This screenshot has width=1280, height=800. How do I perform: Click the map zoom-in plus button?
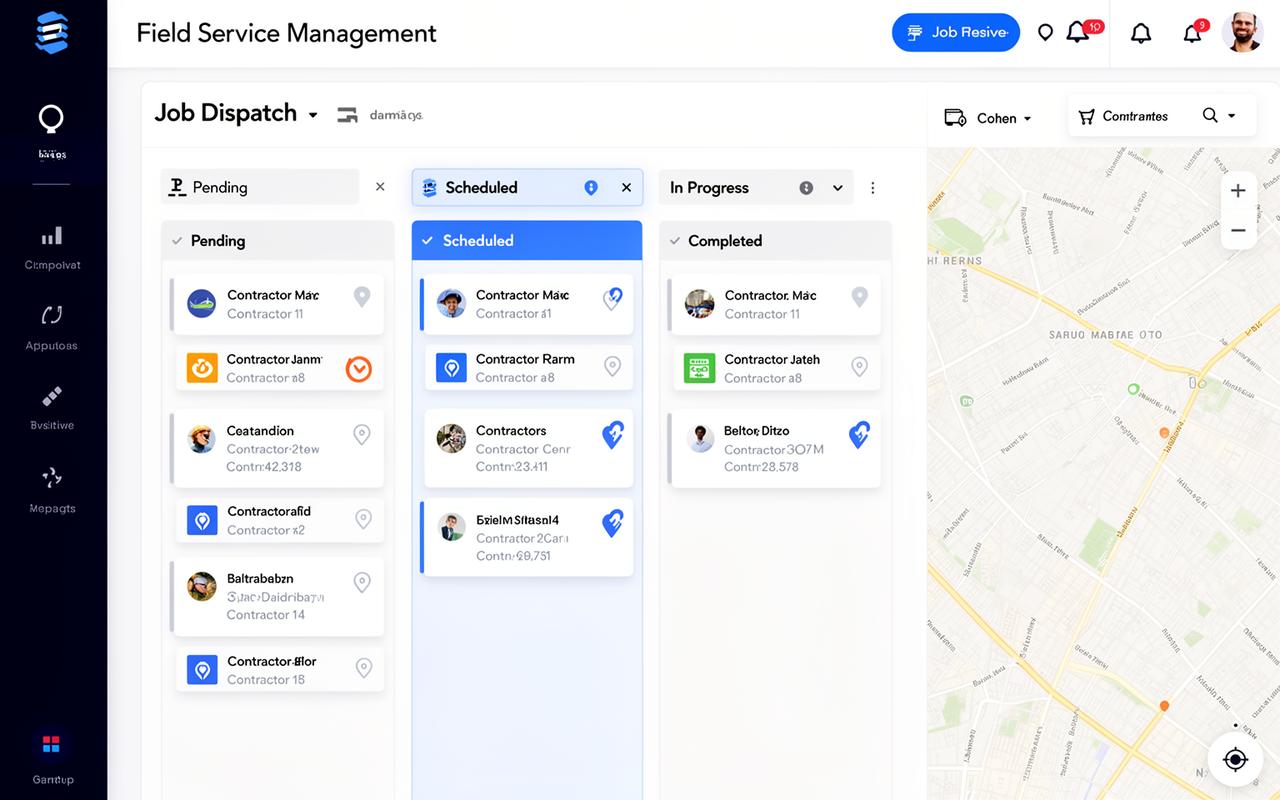coord(1238,191)
